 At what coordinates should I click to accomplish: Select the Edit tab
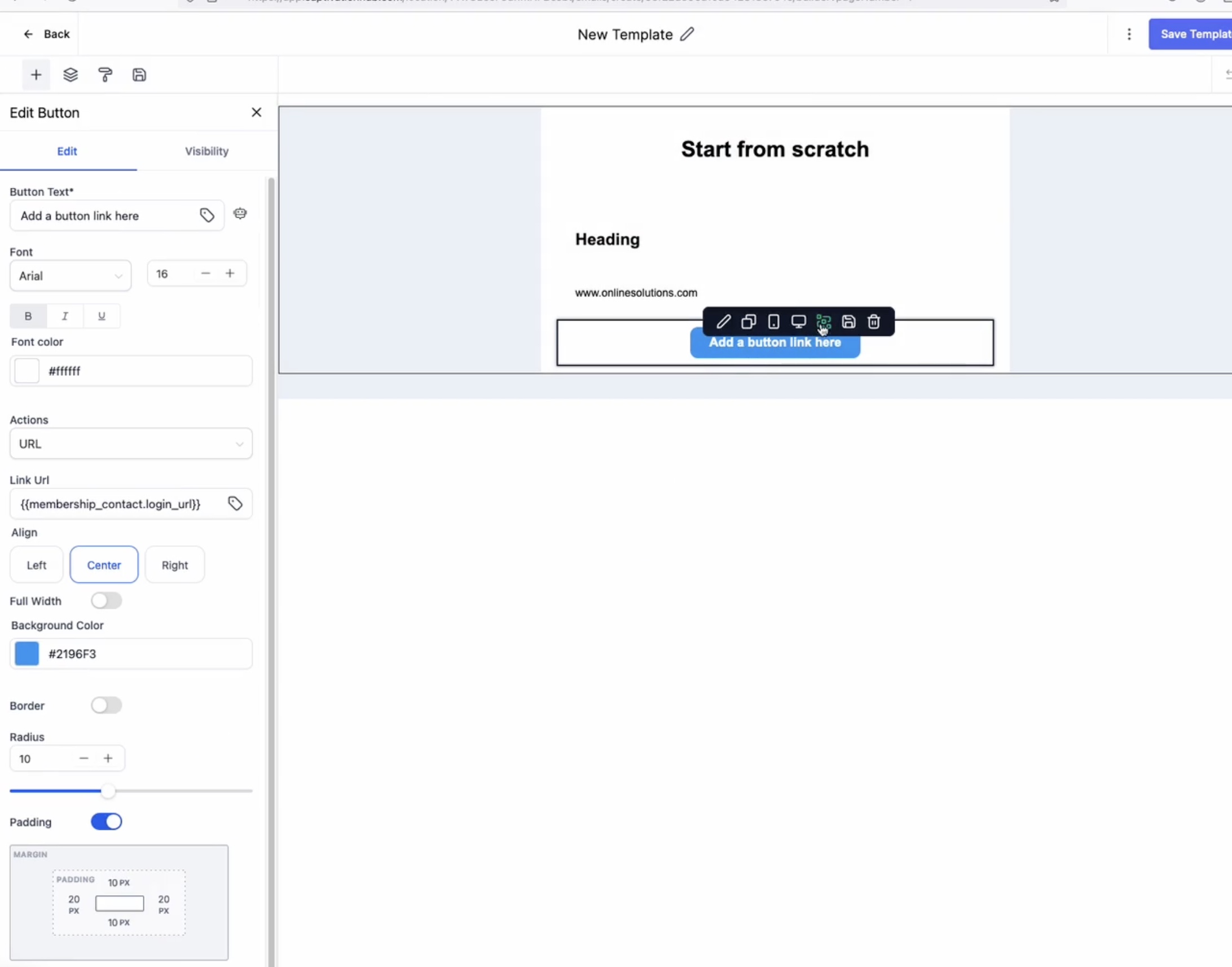click(67, 151)
